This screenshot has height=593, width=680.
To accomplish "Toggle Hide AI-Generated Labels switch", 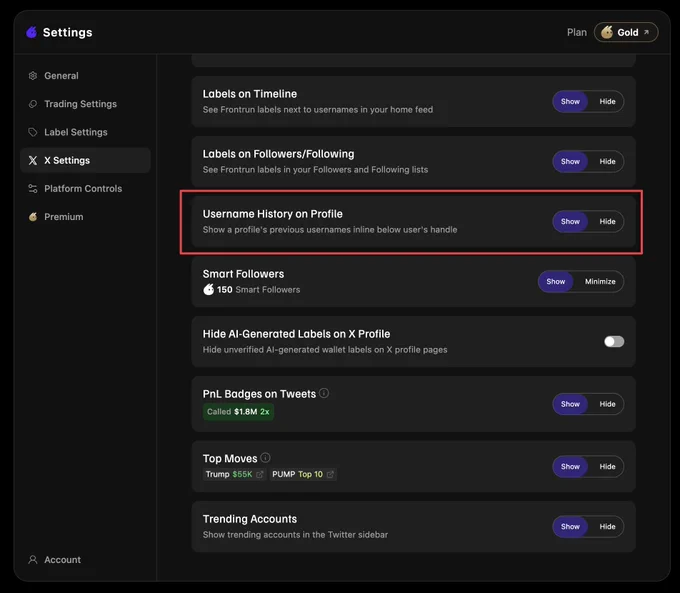I will [614, 341].
